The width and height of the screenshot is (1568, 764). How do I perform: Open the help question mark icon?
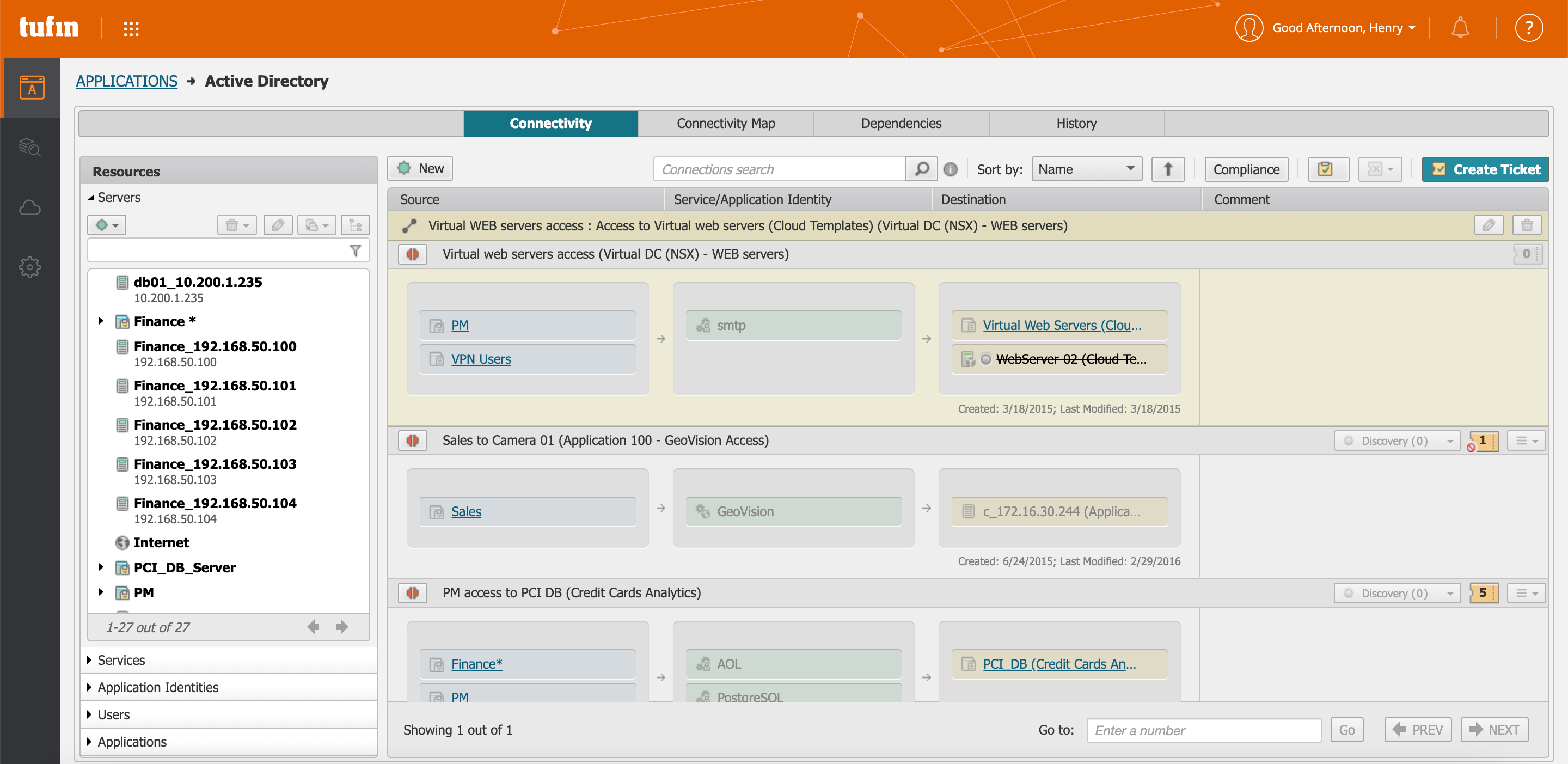tap(1528, 28)
